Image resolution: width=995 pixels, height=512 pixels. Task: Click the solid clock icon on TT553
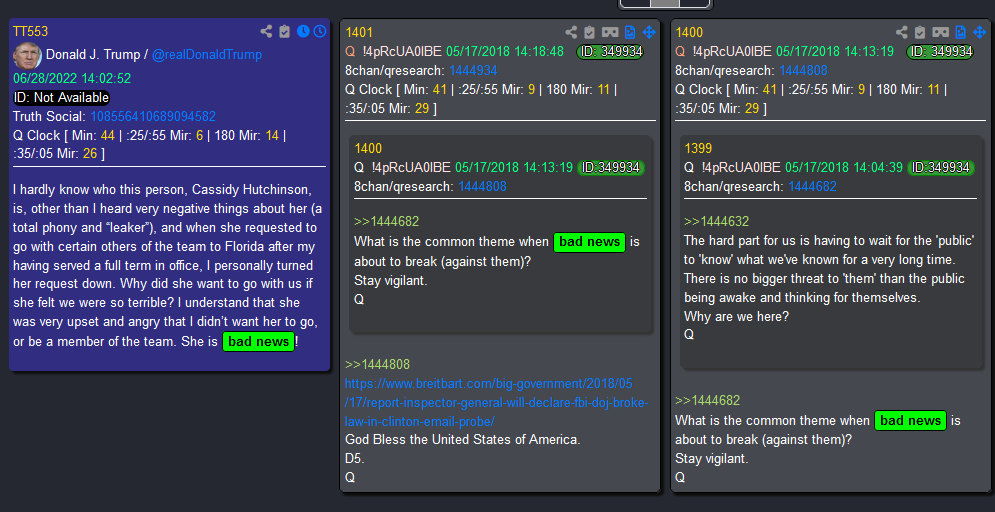[x=303, y=32]
